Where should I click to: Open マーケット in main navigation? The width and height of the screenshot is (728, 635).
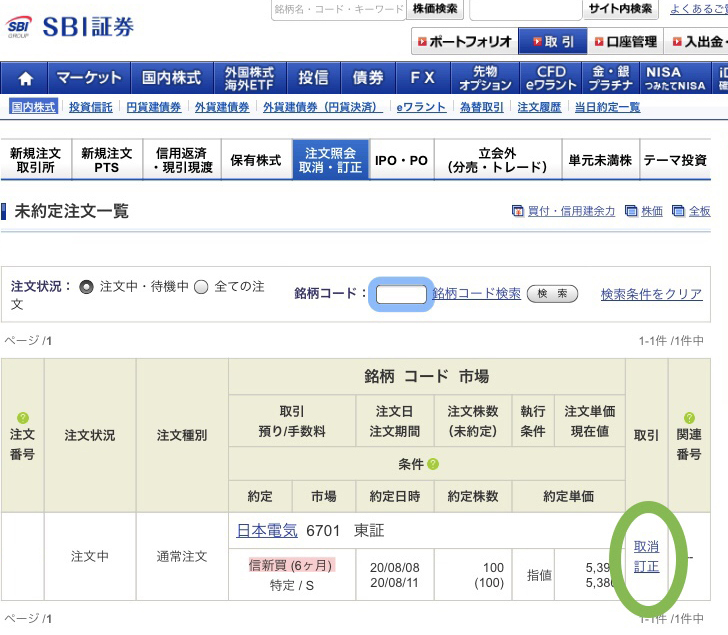89,78
